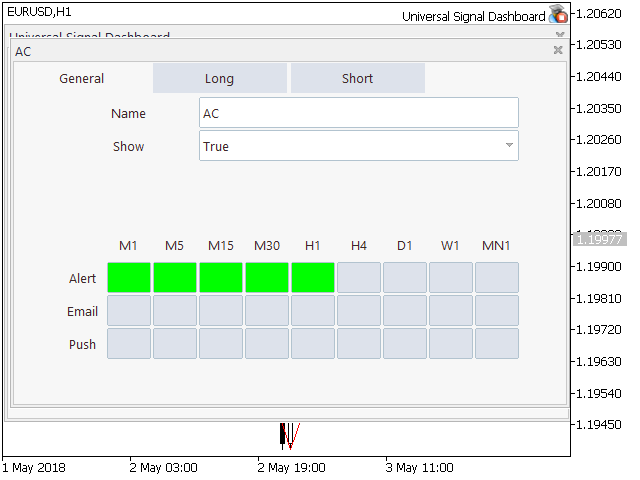The image size is (640, 480).
Task: Toggle Alert for the M15 timeframe
Action: pos(221,278)
